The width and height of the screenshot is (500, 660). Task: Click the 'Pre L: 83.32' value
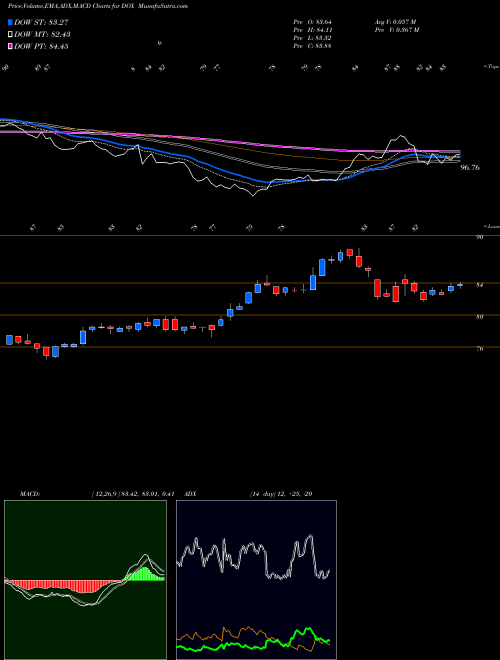314,38
